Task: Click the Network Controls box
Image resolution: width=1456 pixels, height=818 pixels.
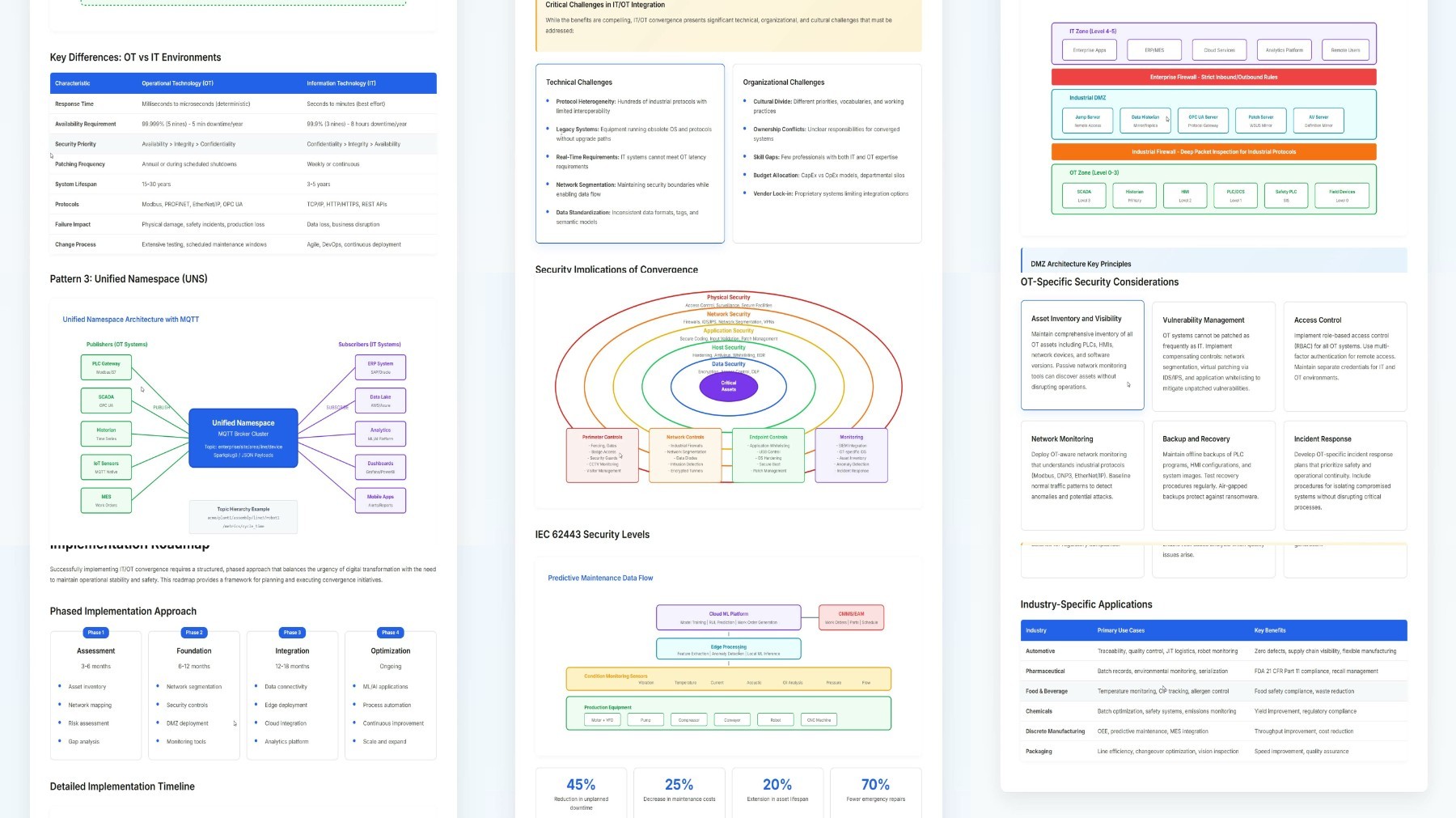Action: point(686,456)
